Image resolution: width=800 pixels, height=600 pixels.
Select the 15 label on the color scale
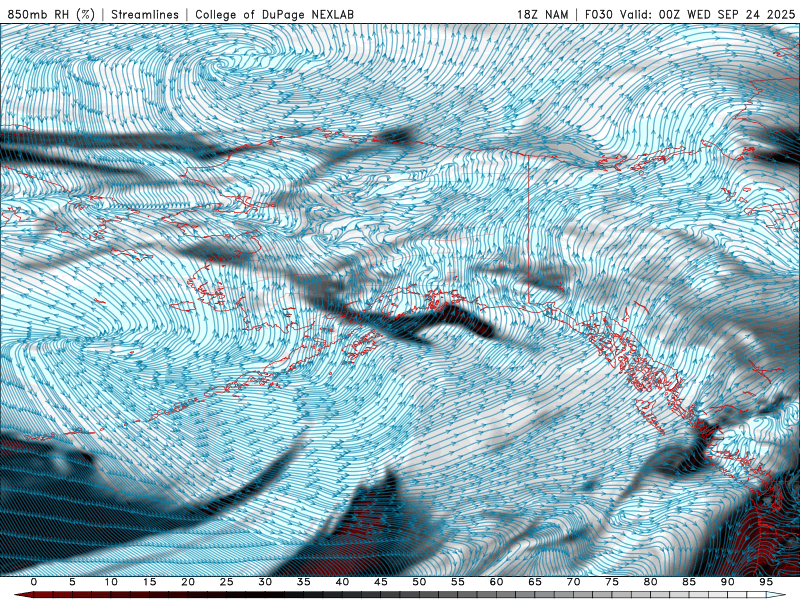pos(149,582)
